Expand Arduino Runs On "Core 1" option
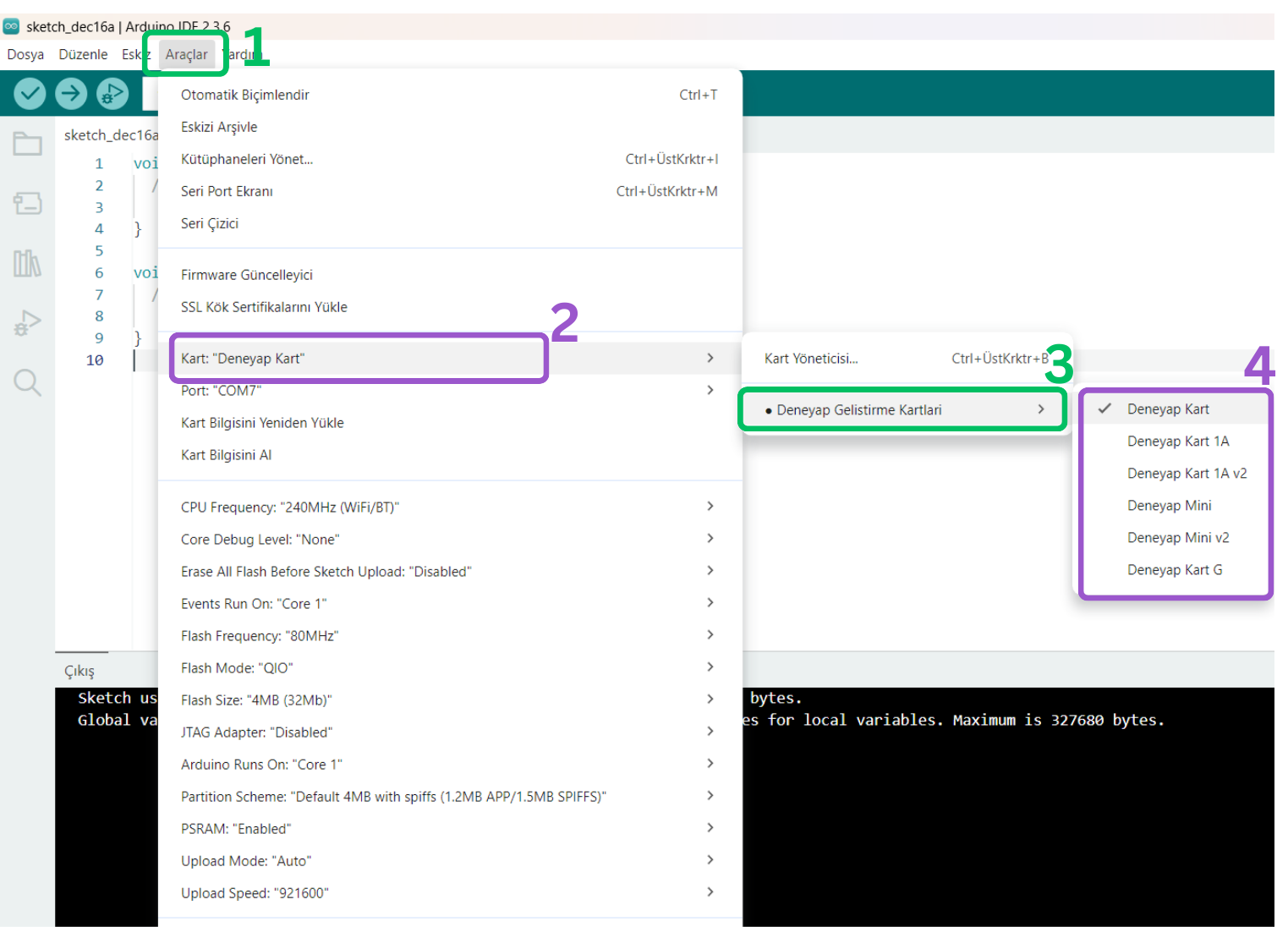This screenshot has height=927, width=1288. (x=450, y=764)
